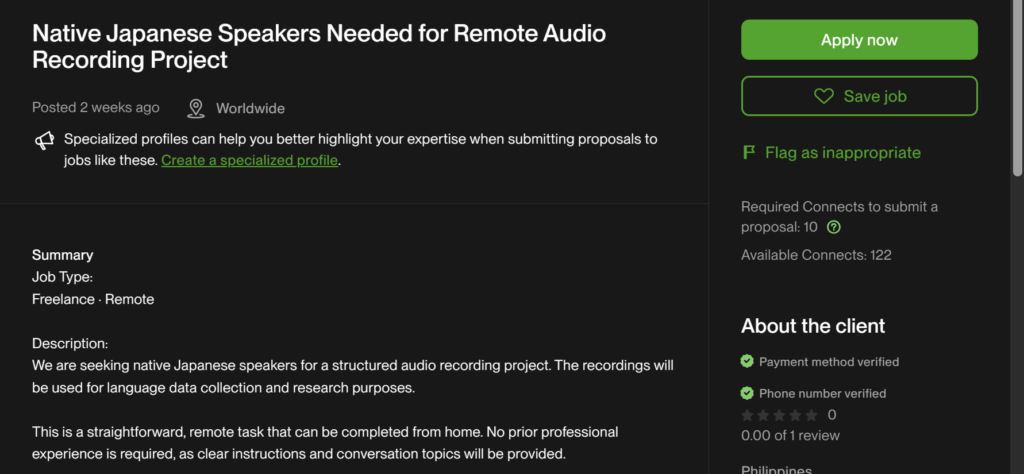Image resolution: width=1024 pixels, height=474 pixels.
Task: Click the Payment method verified checkmark icon
Action: point(747,361)
